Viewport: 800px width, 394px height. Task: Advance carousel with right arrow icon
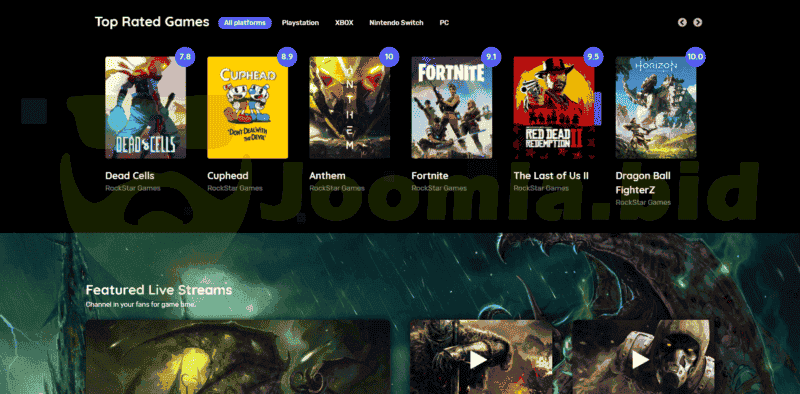click(x=697, y=22)
